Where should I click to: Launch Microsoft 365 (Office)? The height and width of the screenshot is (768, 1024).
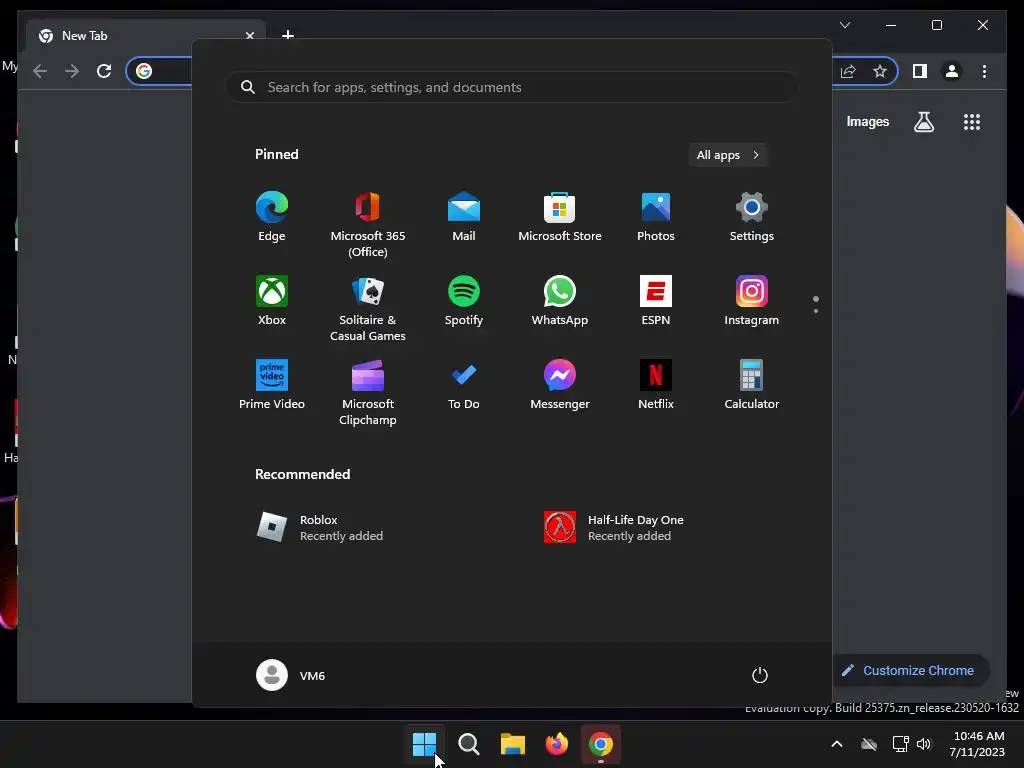tap(368, 225)
